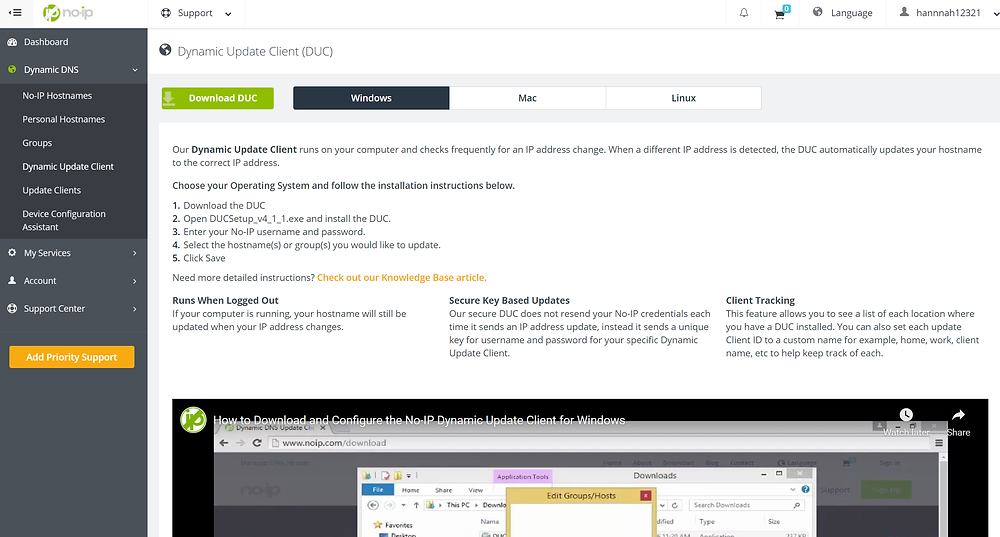This screenshot has height=537, width=1000.
Task: Click the video title link
Action: (x=419, y=420)
